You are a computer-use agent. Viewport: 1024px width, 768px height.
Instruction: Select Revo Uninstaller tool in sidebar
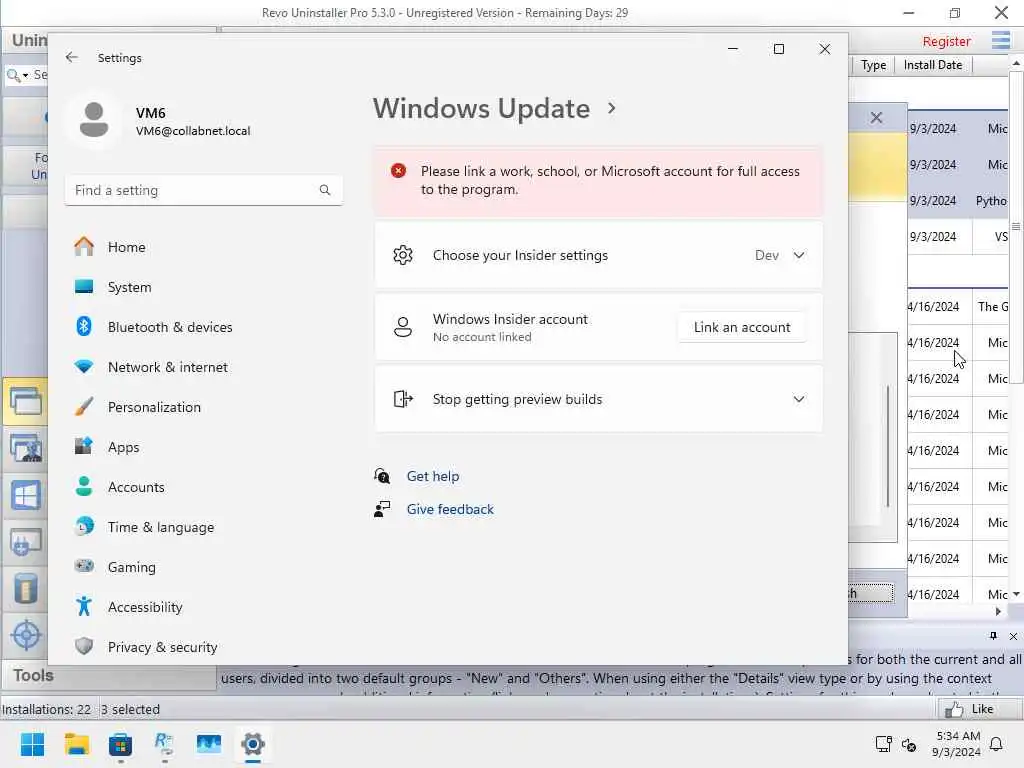25,402
